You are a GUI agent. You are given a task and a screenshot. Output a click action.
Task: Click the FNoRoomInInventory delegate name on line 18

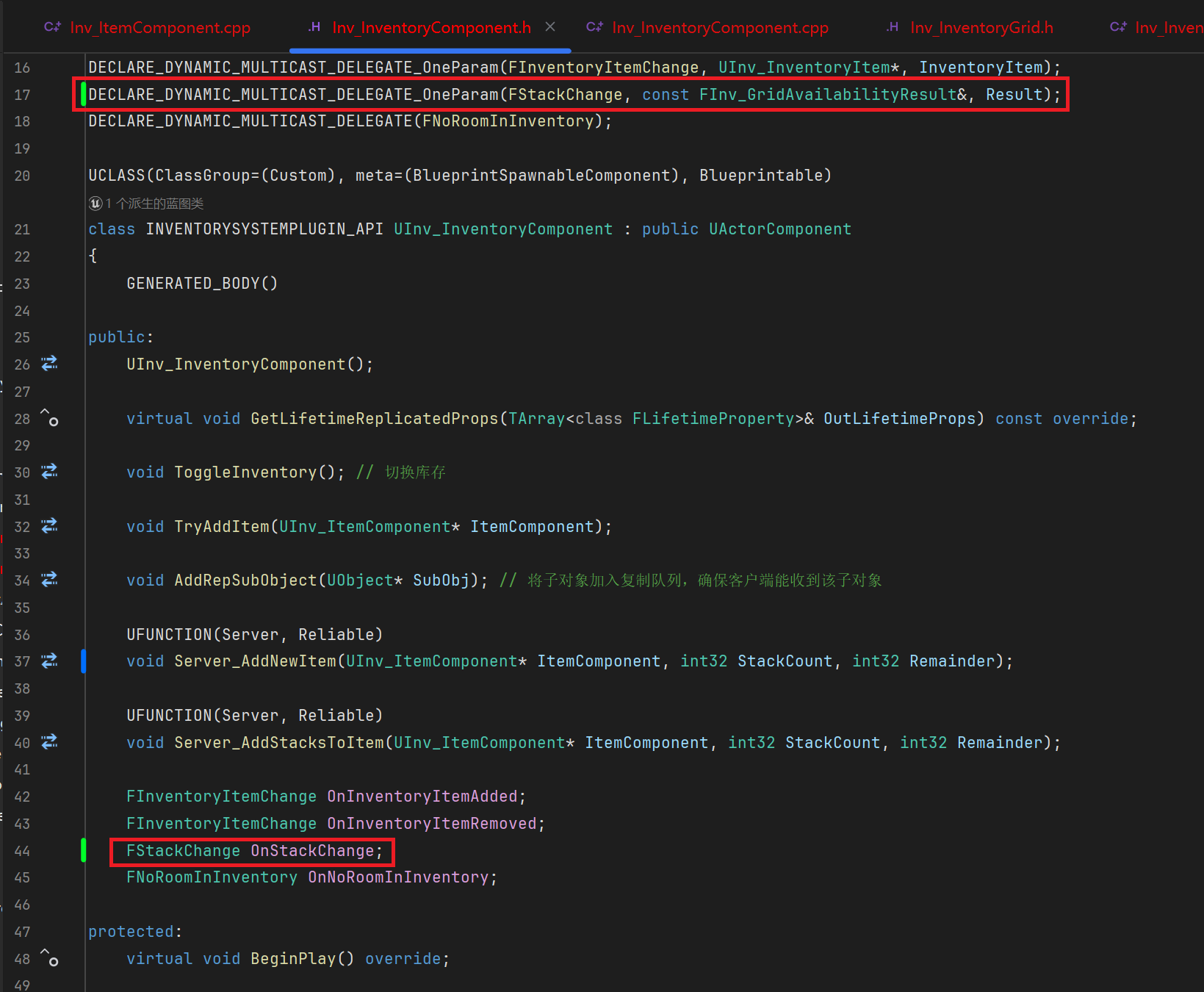click(508, 121)
